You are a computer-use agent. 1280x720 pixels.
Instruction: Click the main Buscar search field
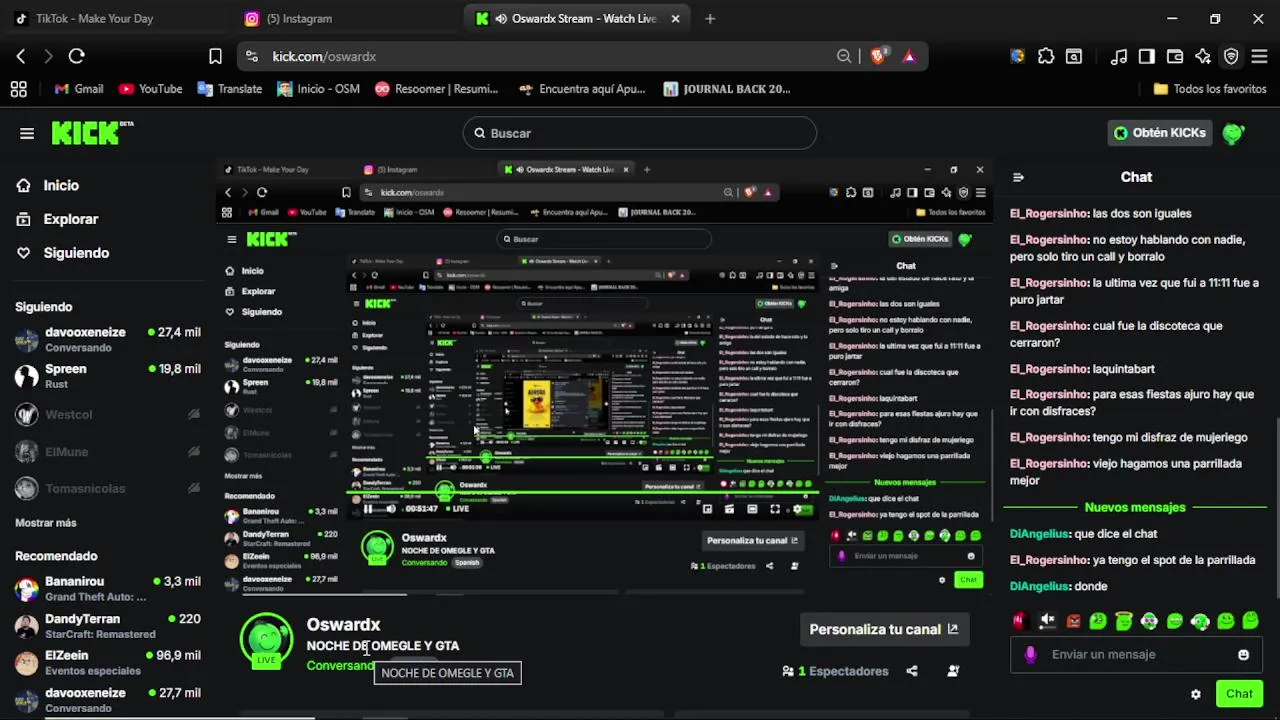640,133
